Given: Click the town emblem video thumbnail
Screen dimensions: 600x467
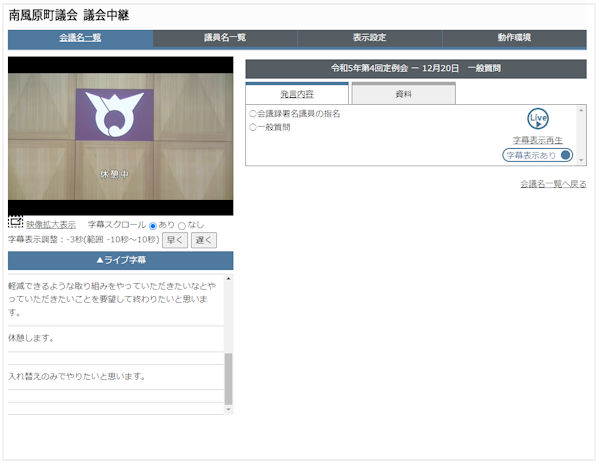Looking at the screenshot, I should [120, 135].
